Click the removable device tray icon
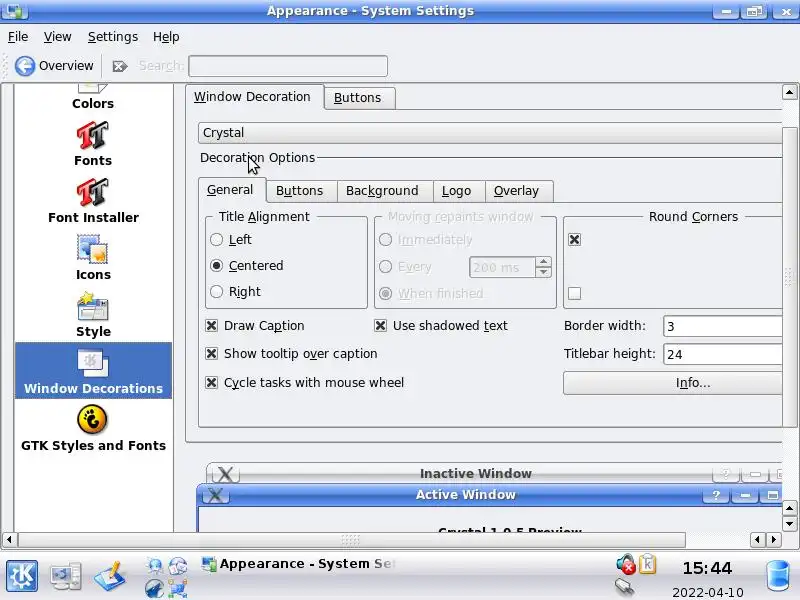The image size is (800, 600). pyautogui.click(x=624, y=588)
